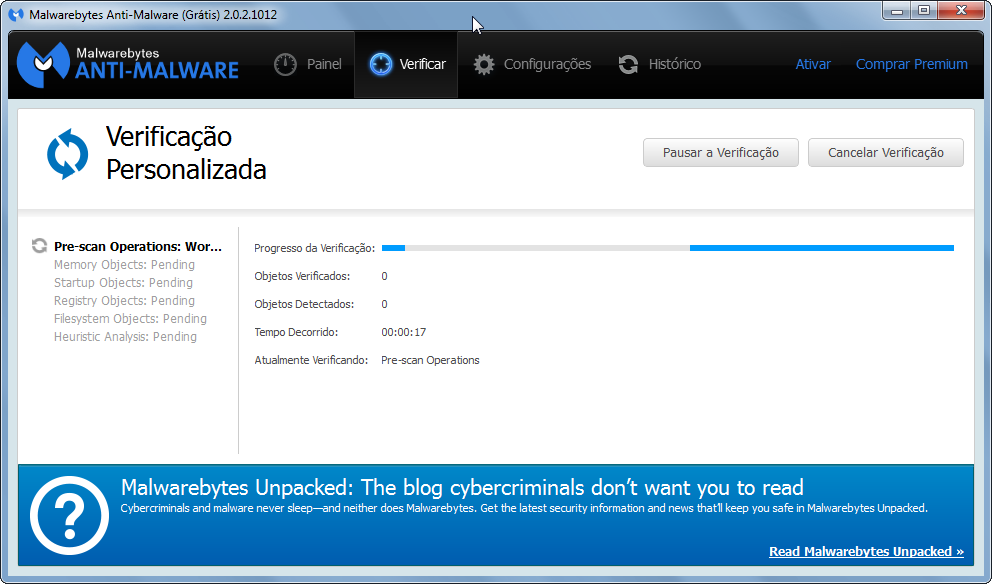Click the Progresso da Verificação progress bar
This screenshot has height=584, width=992.
click(x=667, y=248)
